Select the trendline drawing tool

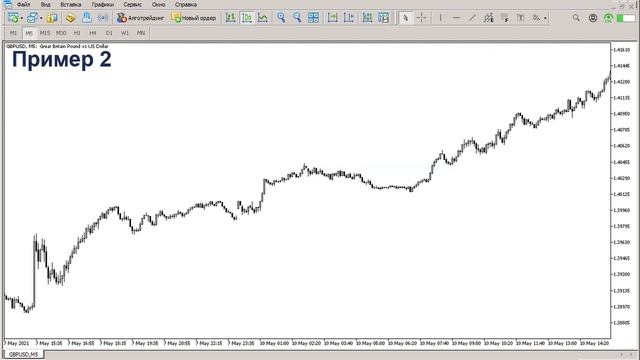(472, 18)
